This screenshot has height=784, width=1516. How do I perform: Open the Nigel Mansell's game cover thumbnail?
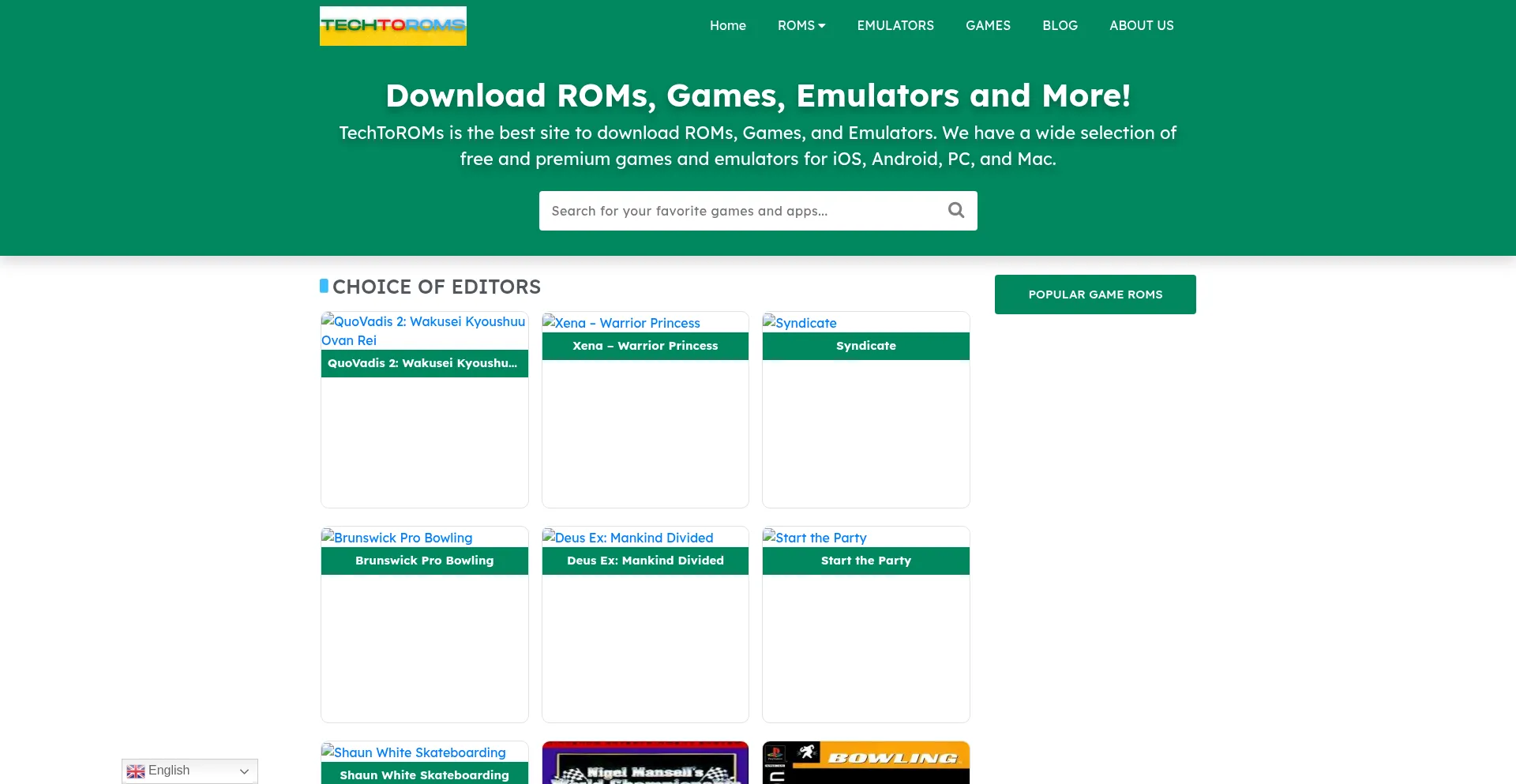645,764
